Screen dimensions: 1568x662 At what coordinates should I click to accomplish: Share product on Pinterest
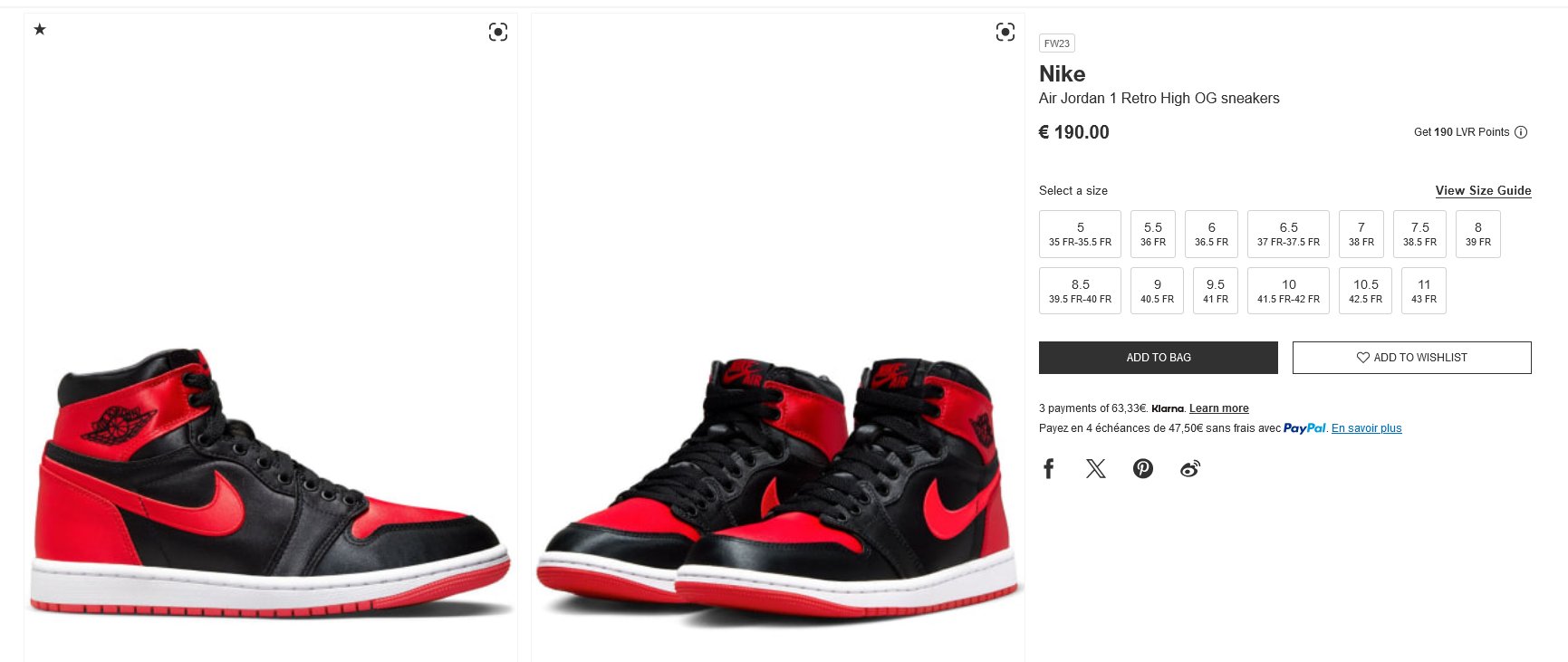[1143, 468]
